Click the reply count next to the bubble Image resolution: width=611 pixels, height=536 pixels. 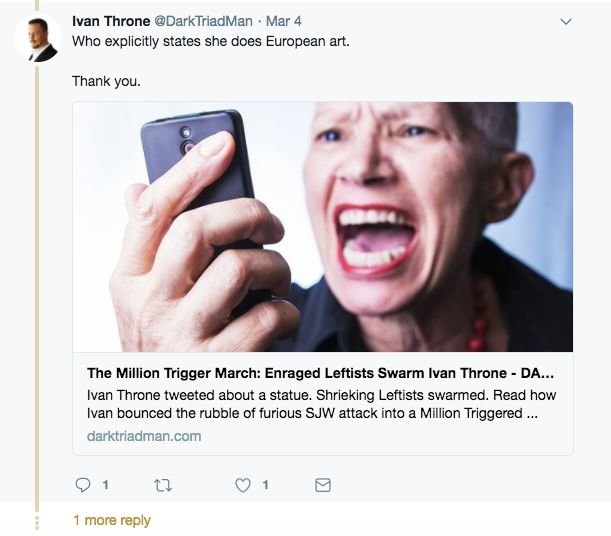pyautogui.click(x=105, y=485)
